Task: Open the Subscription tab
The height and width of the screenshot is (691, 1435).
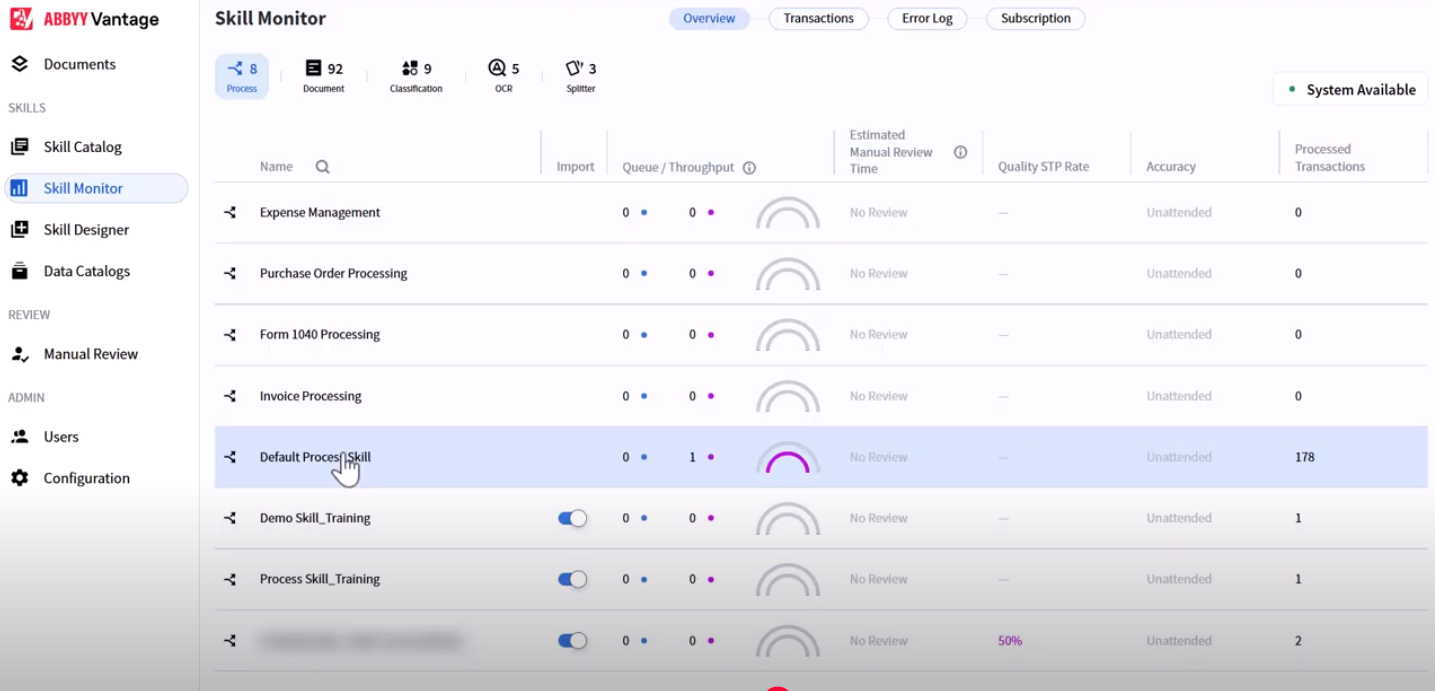Action: pyautogui.click(x=1035, y=18)
